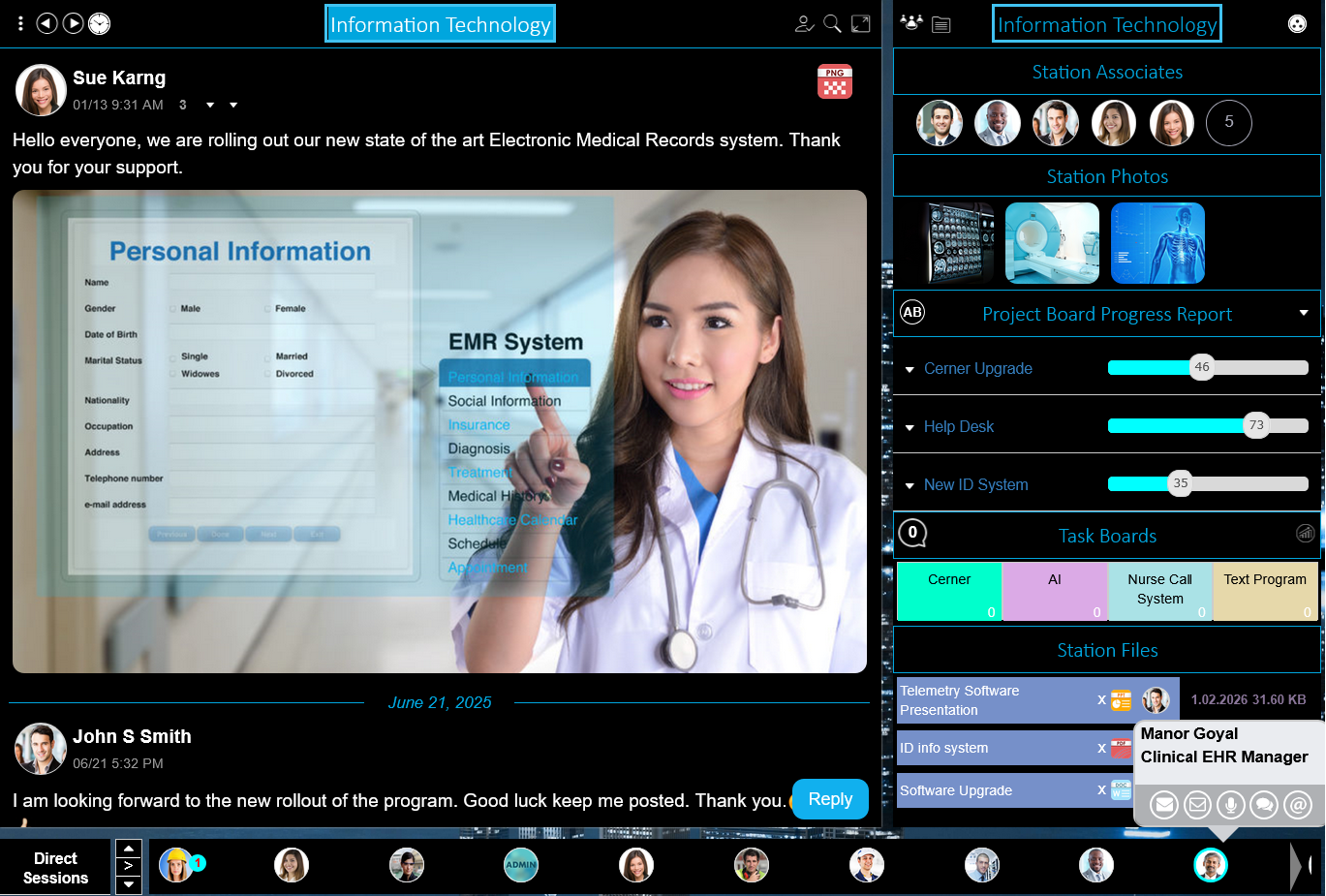Open the PNG attachment icon on Sue's post
This screenshot has height=896, width=1326.
[x=834, y=82]
